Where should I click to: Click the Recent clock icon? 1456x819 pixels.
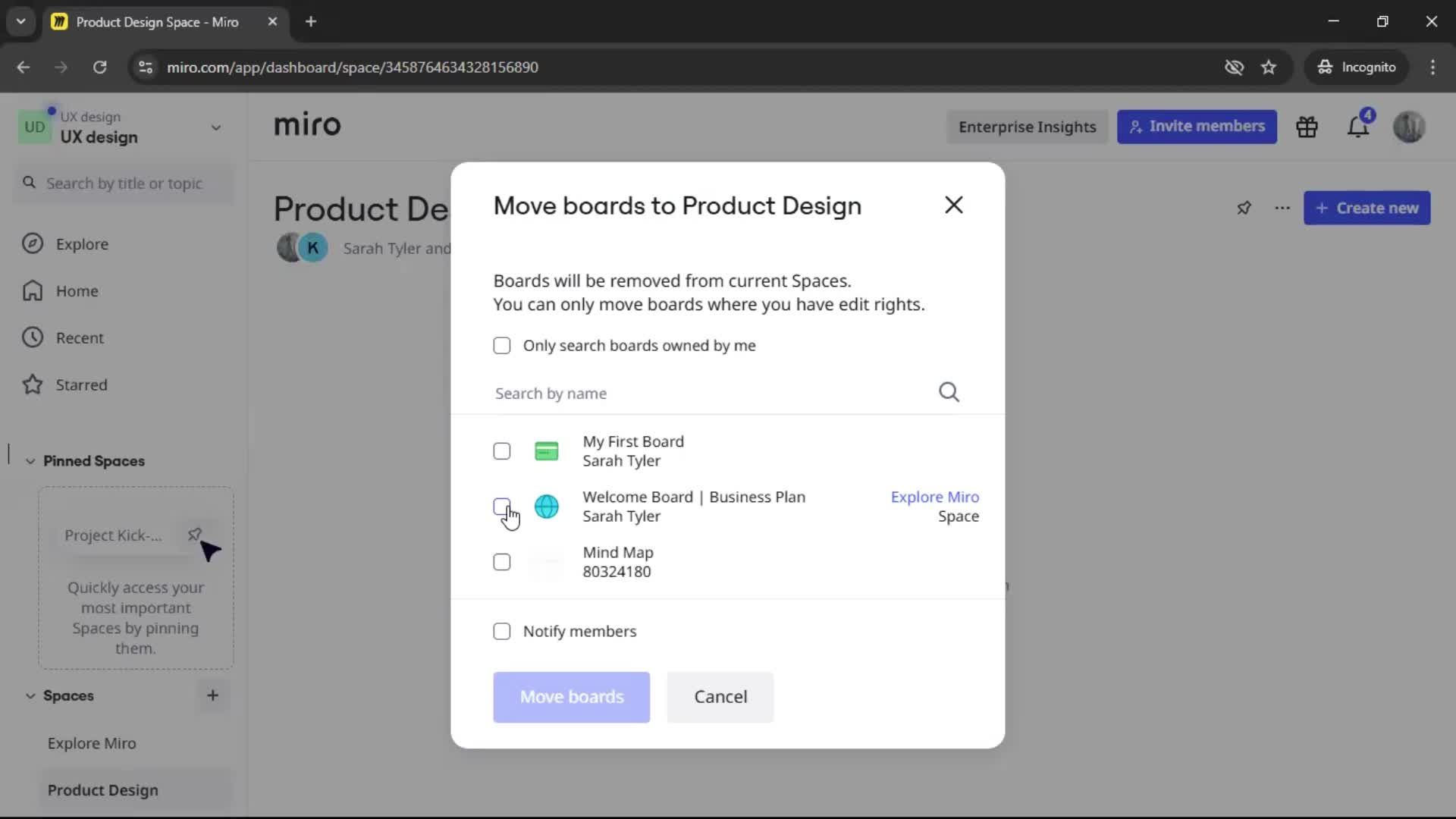33,337
